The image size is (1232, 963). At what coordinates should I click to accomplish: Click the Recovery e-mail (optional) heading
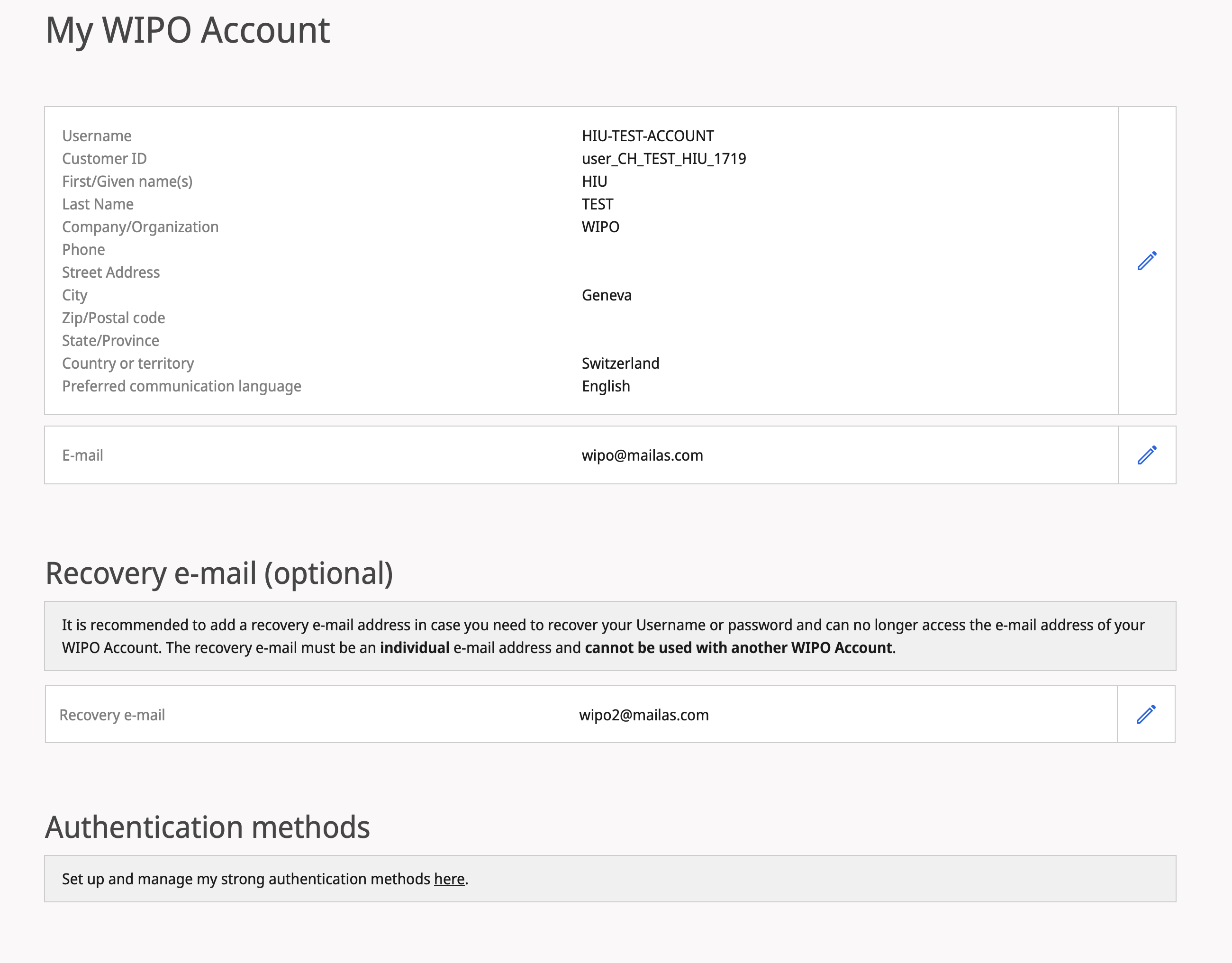219,573
